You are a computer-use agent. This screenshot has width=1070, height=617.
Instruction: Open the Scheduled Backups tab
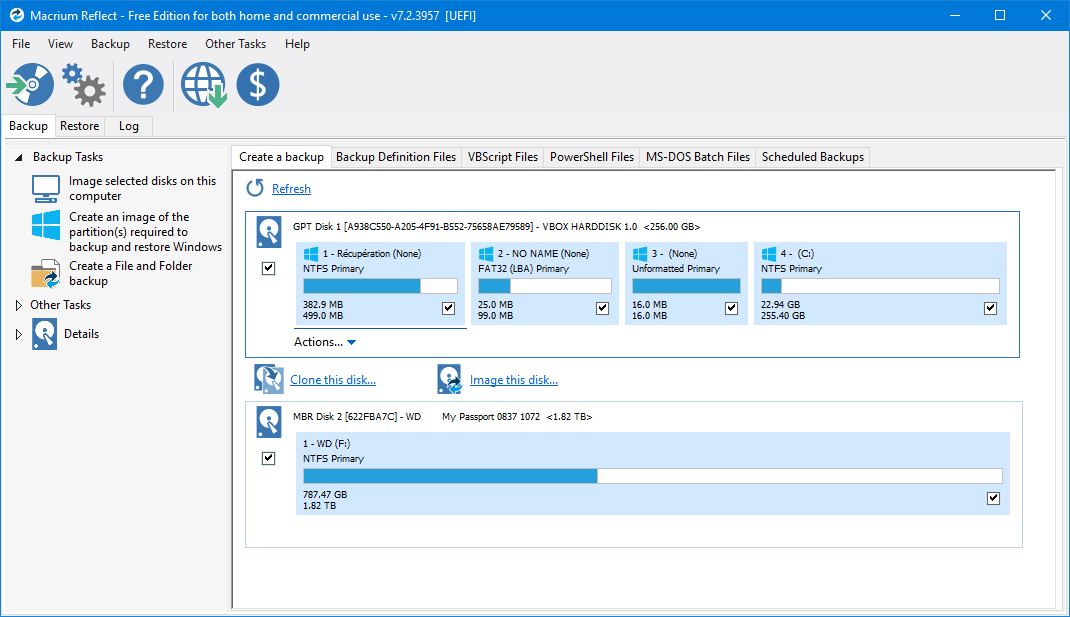(813, 157)
